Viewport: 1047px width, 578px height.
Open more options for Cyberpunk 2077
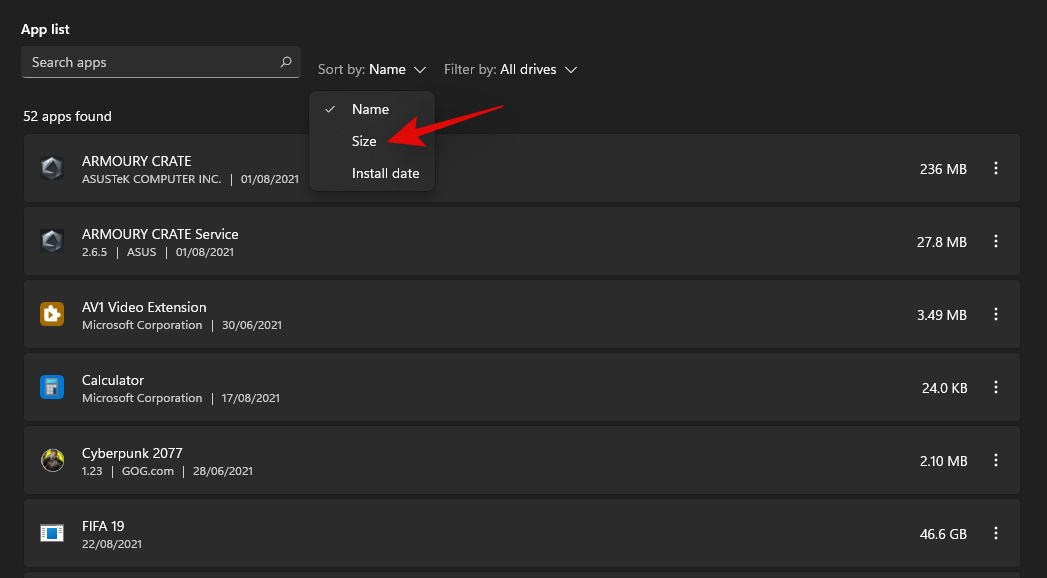click(x=995, y=460)
